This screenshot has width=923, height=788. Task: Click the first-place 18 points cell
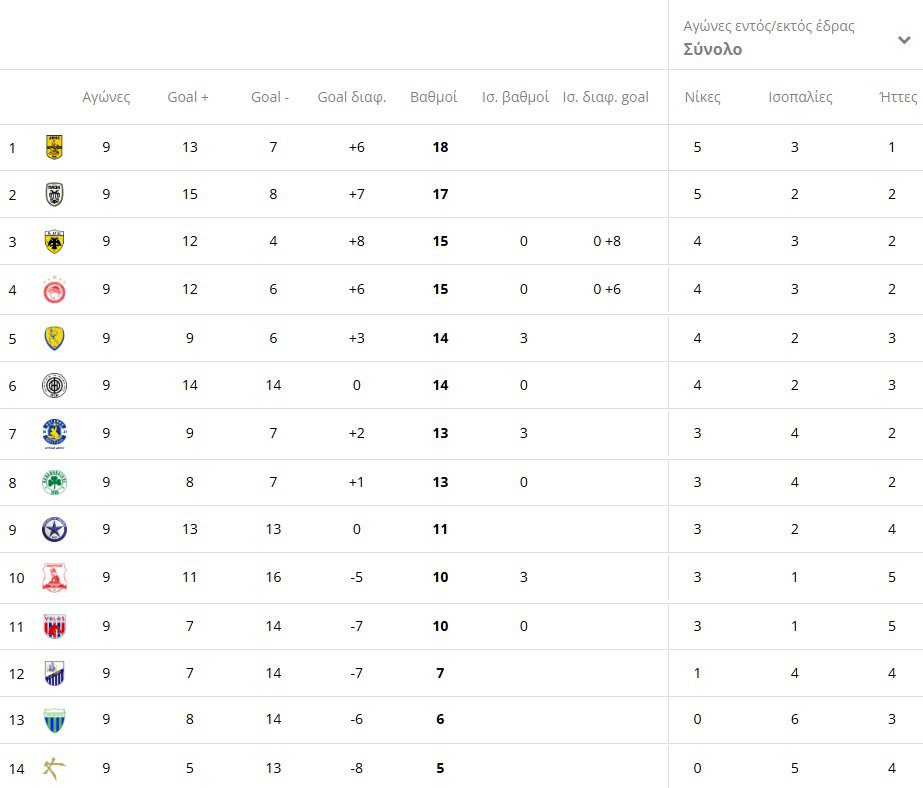[440, 148]
